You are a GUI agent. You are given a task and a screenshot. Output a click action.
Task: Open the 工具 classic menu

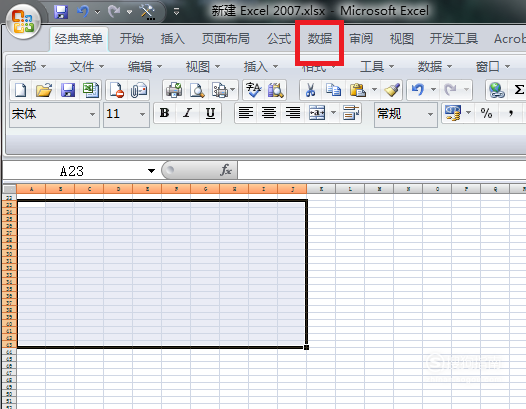(377, 67)
